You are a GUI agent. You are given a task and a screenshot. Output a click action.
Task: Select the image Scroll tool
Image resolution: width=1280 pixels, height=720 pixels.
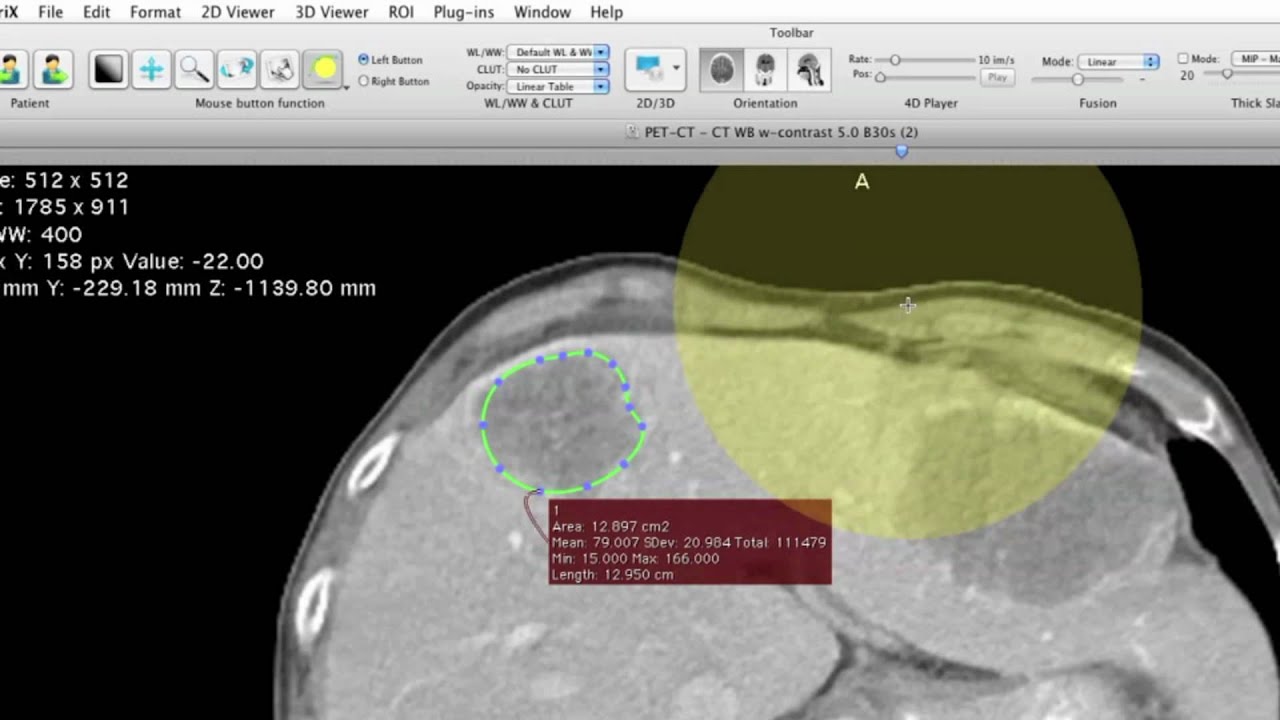click(280, 69)
